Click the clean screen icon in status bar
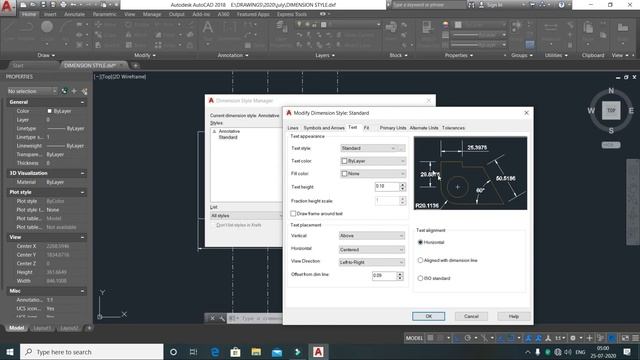 [625, 338]
